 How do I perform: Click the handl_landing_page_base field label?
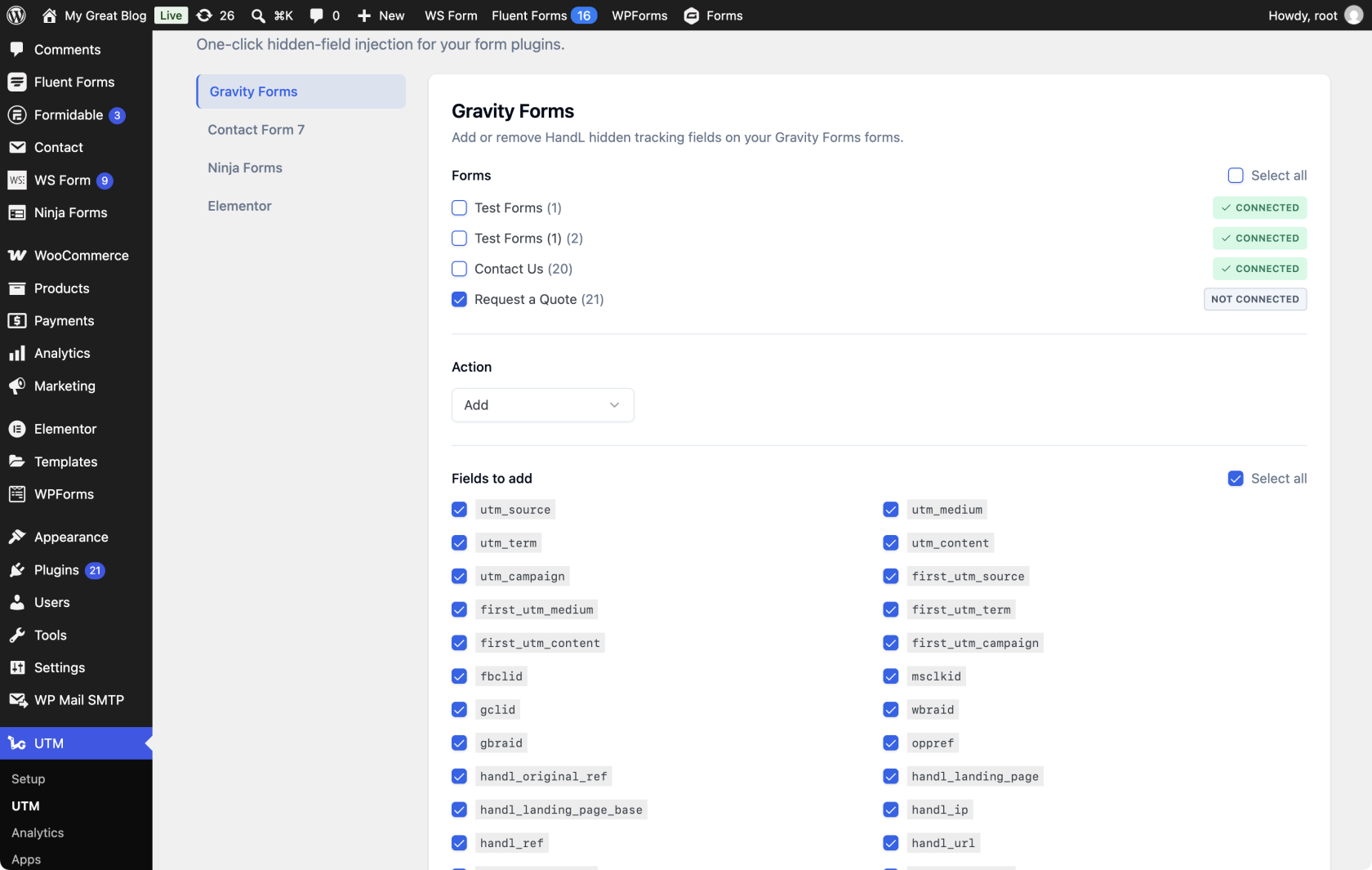pos(561,810)
